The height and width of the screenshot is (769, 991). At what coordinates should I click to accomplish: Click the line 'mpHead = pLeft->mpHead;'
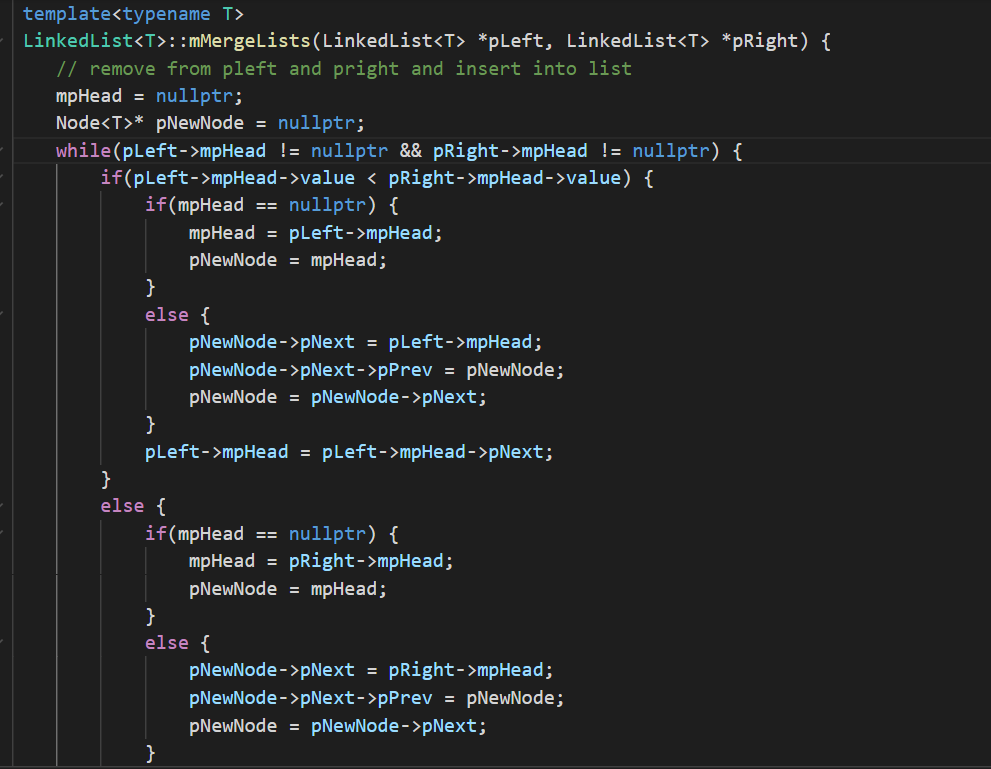click(315, 233)
